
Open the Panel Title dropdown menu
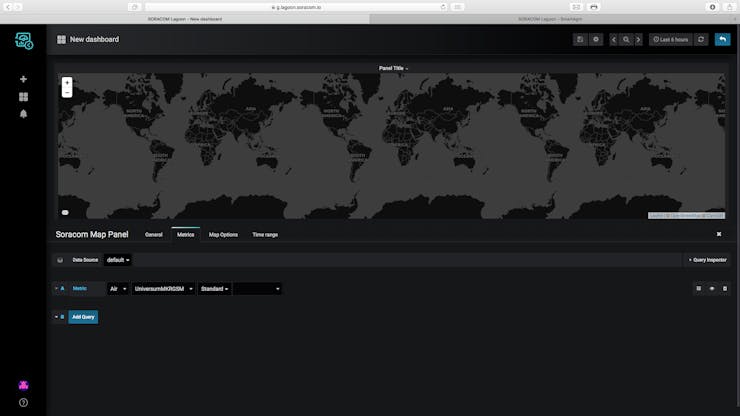tap(393, 68)
